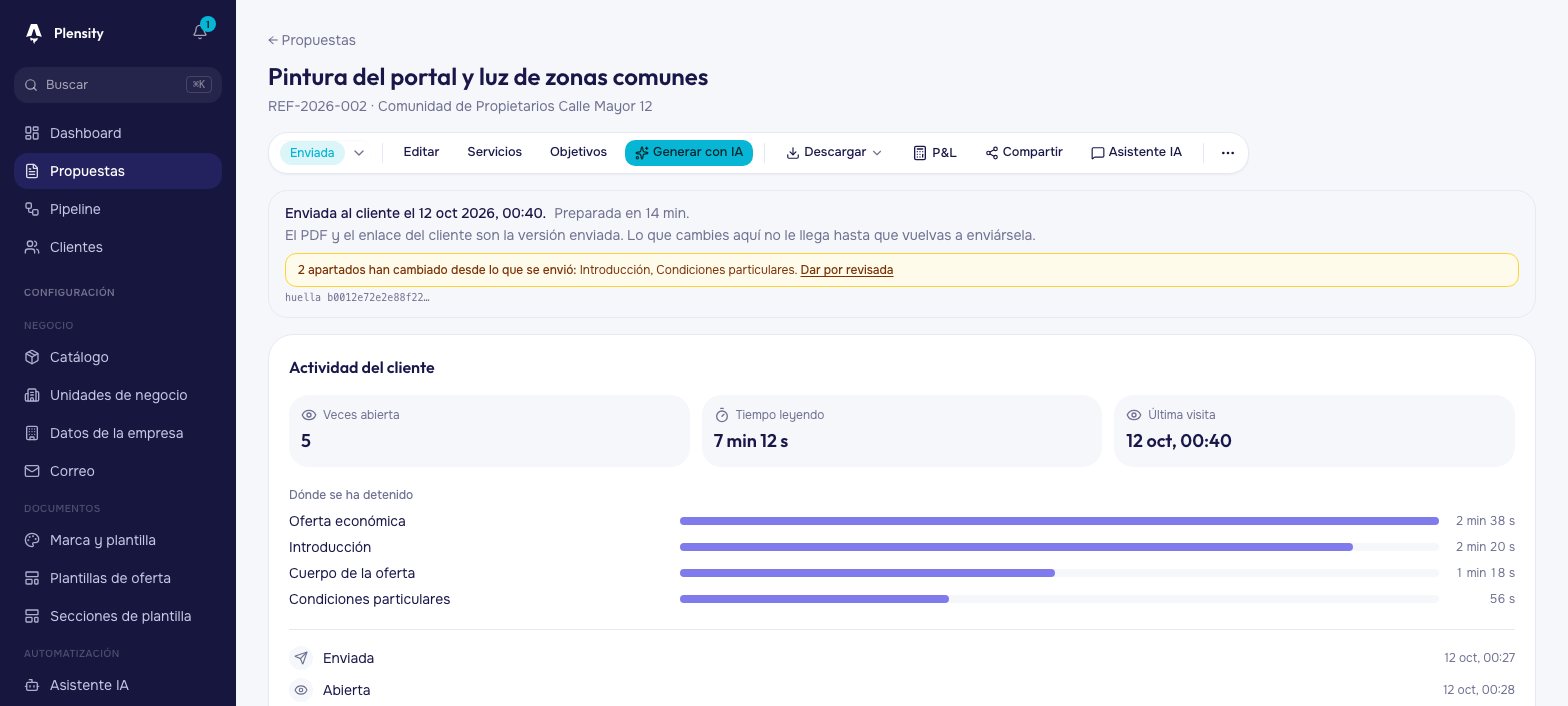The image size is (1568, 706).
Task: Click the Dashboard grid icon
Action: 32,133
